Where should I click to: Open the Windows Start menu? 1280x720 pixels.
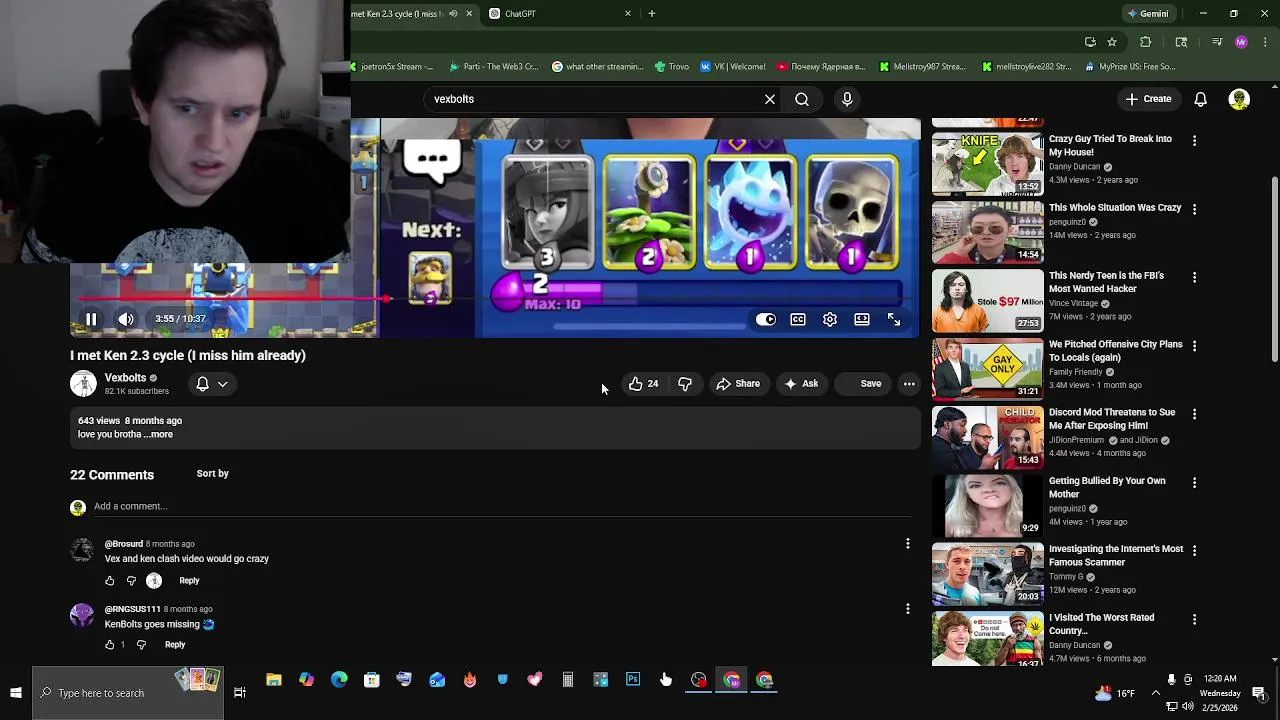point(15,693)
